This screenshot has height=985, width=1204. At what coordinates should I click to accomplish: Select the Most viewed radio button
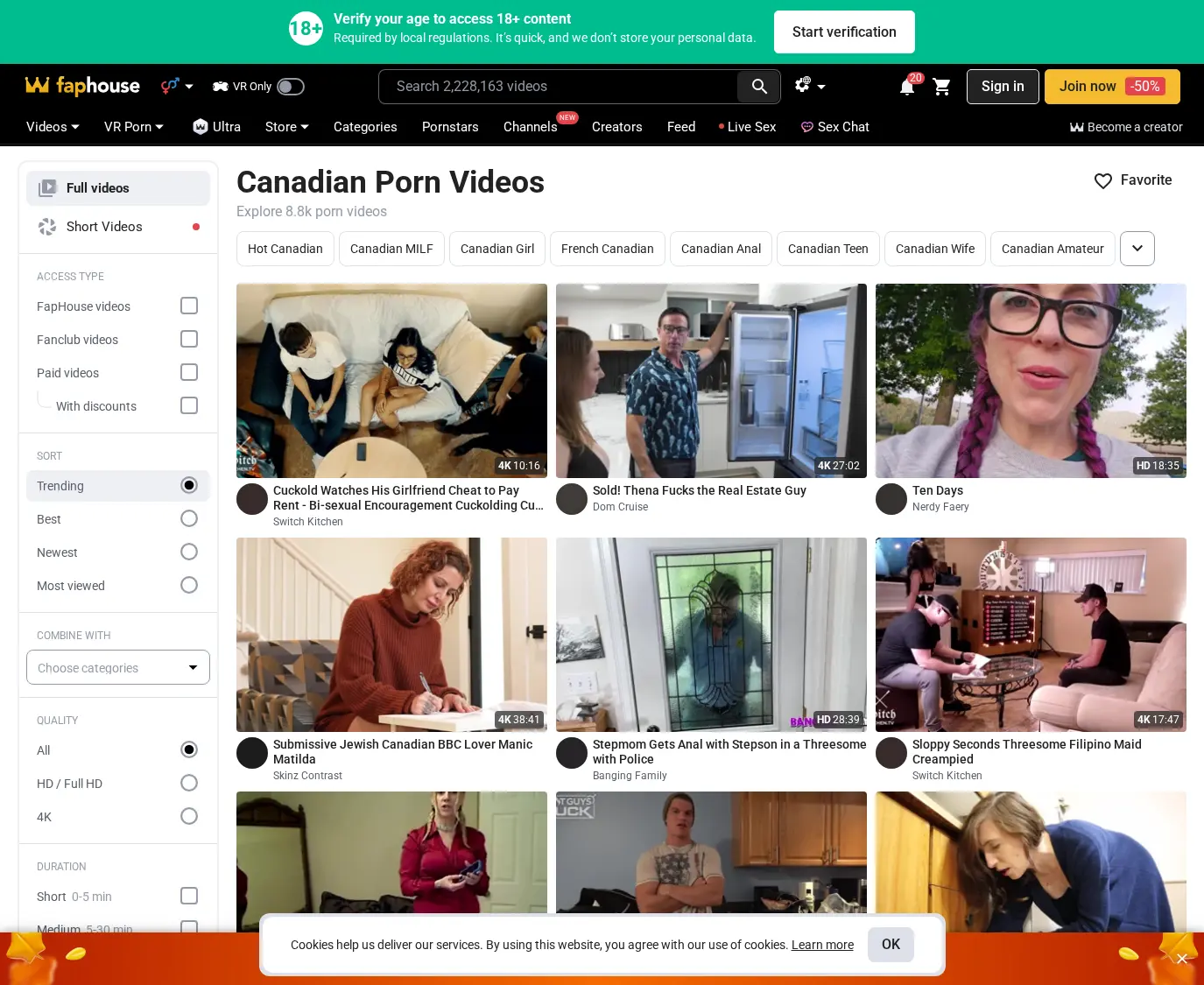pos(189,585)
